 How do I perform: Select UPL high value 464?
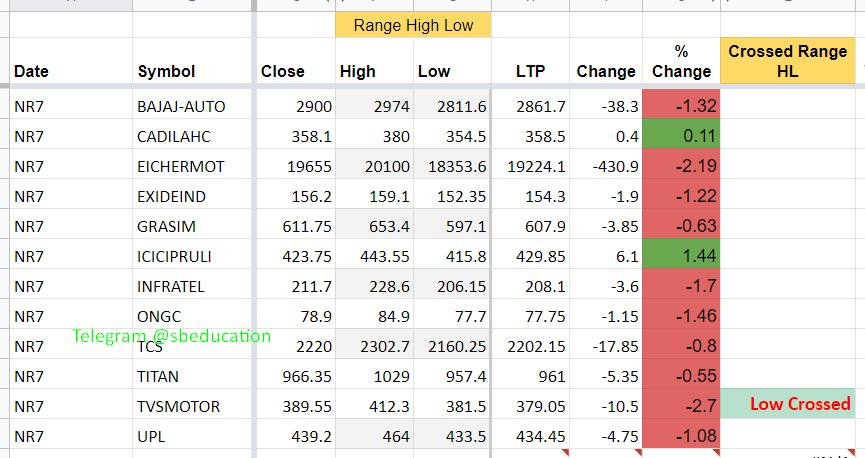point(375,435)
